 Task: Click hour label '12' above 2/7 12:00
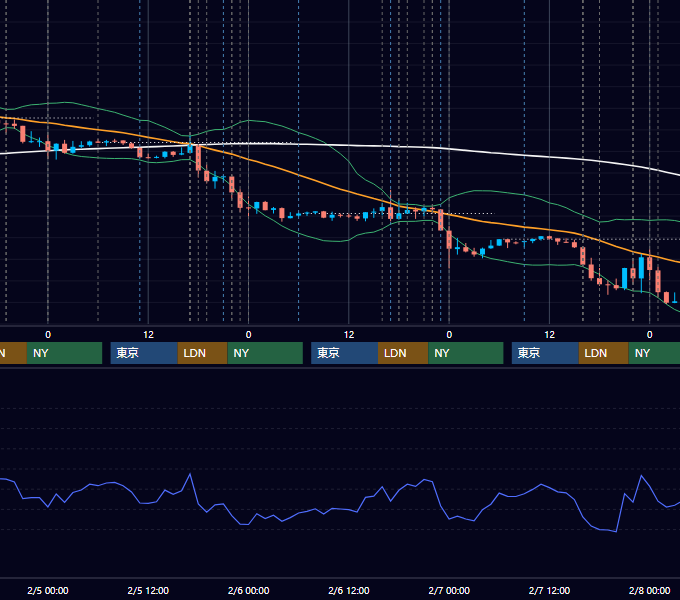point(549,335)
